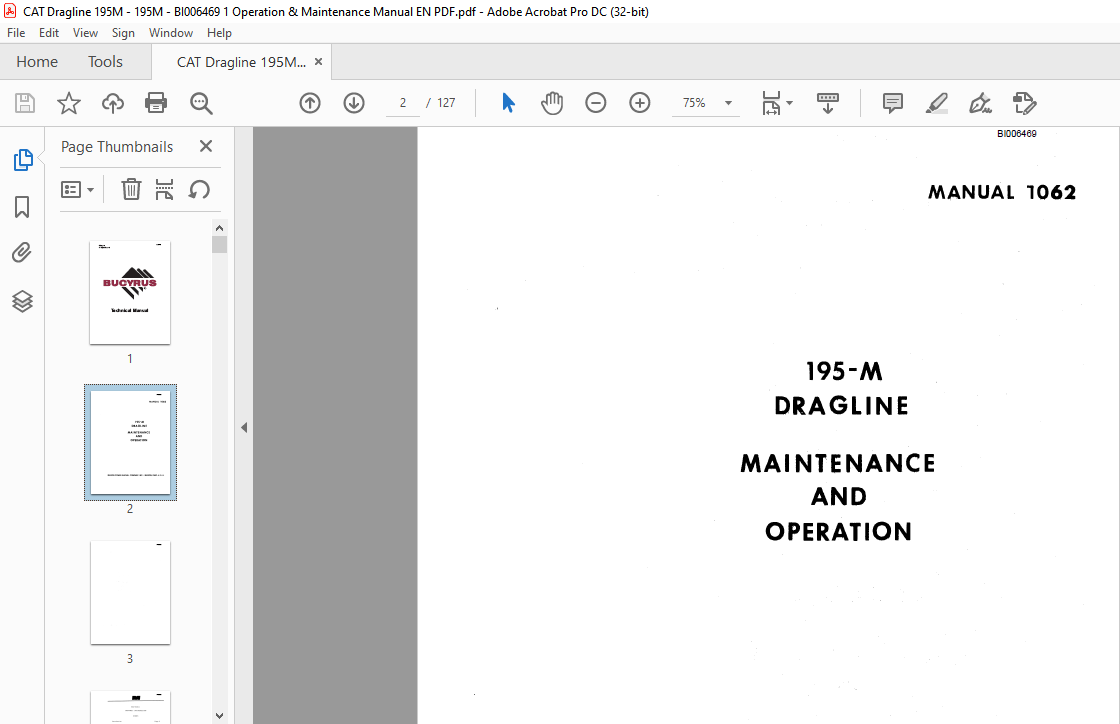The image size is (1120, 724).
Task: Open thumbnail options dropdown menu
Action: [77, 189]
